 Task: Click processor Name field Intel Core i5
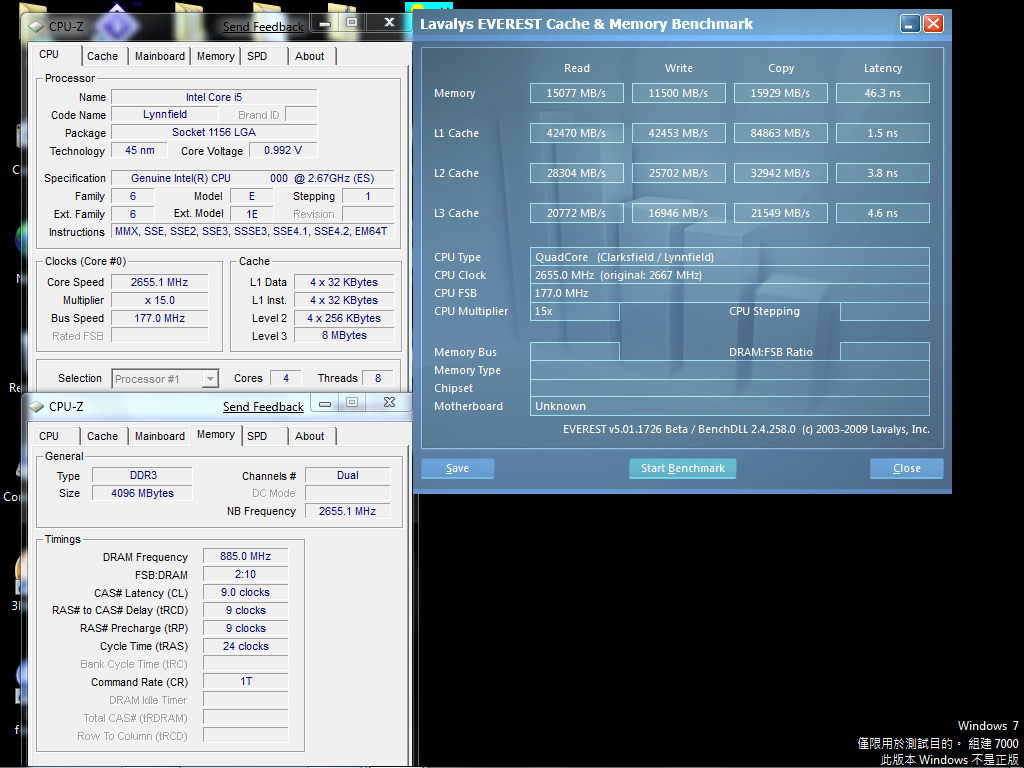214,97
